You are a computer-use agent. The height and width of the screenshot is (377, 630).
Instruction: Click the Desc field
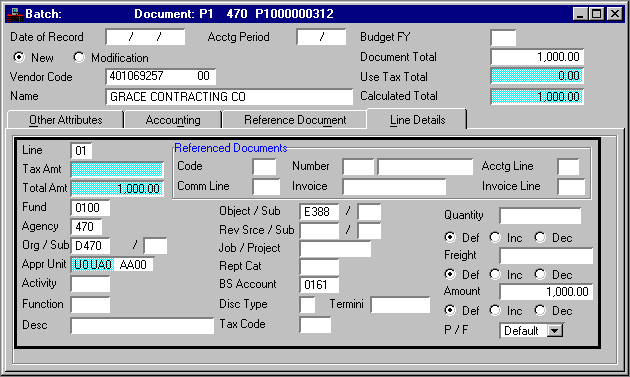tap(142, 326)
